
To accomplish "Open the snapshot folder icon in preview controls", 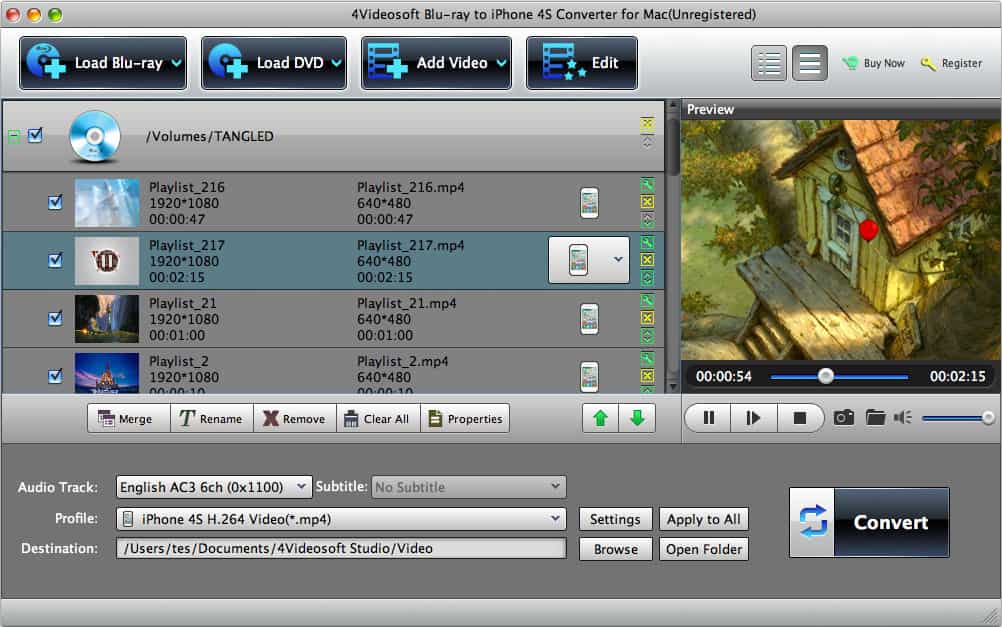I will 876,418.
